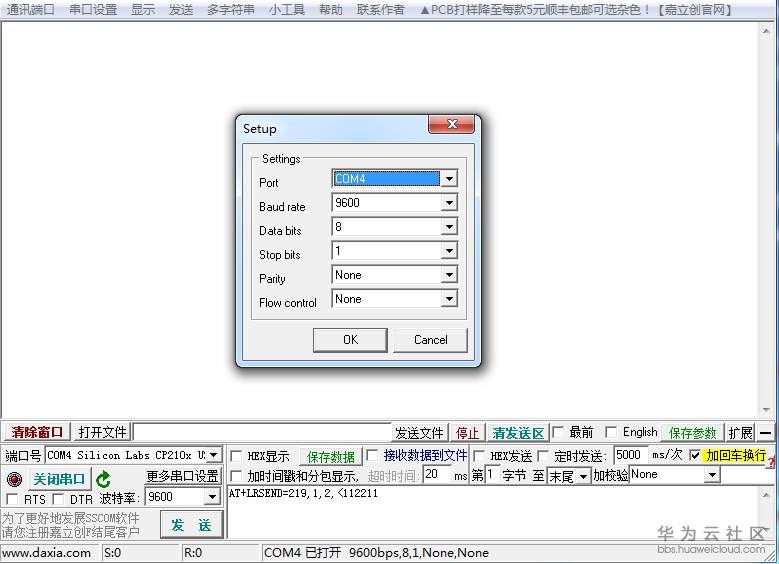The height and width of the screenshot is (564, 779).
Task: Click OK in the Setup dialog
Action: (x=350, y=340)
